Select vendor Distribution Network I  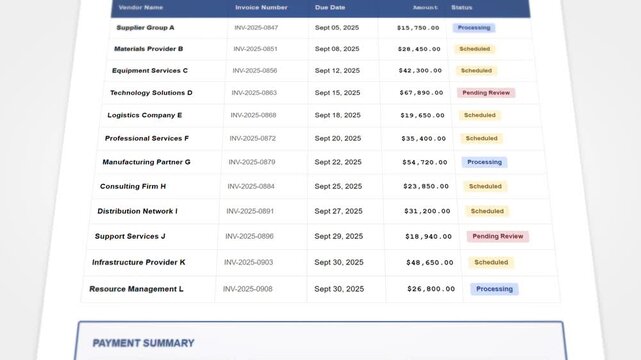[137, 211]
